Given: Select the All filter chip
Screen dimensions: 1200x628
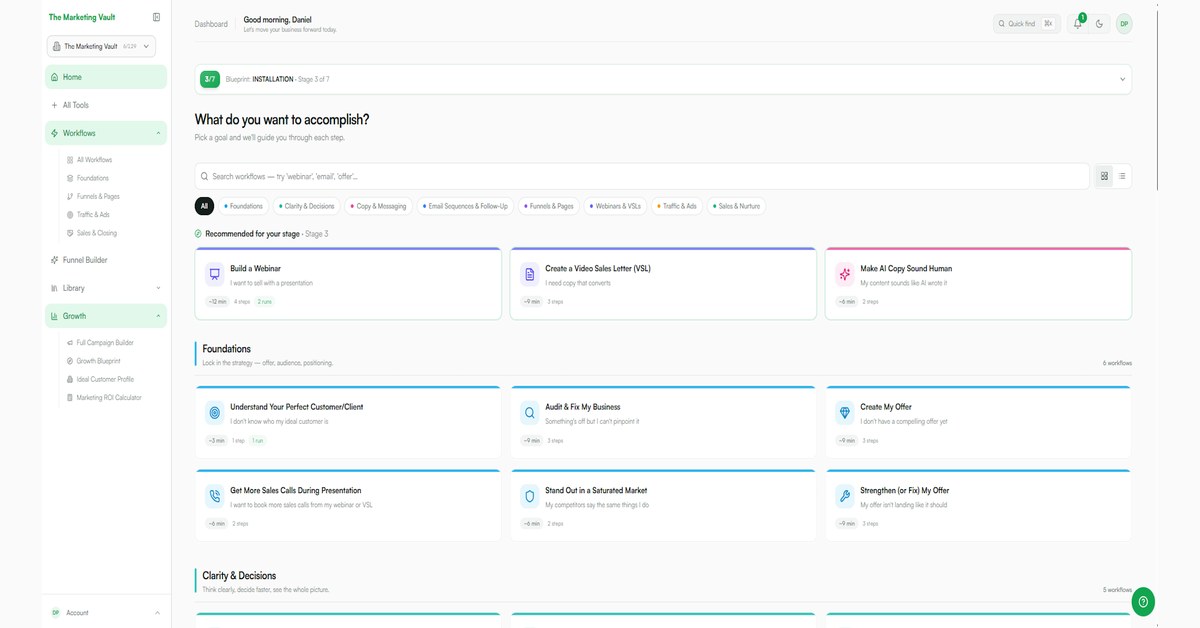Looking at the screenshot, I should pos(204,206).
